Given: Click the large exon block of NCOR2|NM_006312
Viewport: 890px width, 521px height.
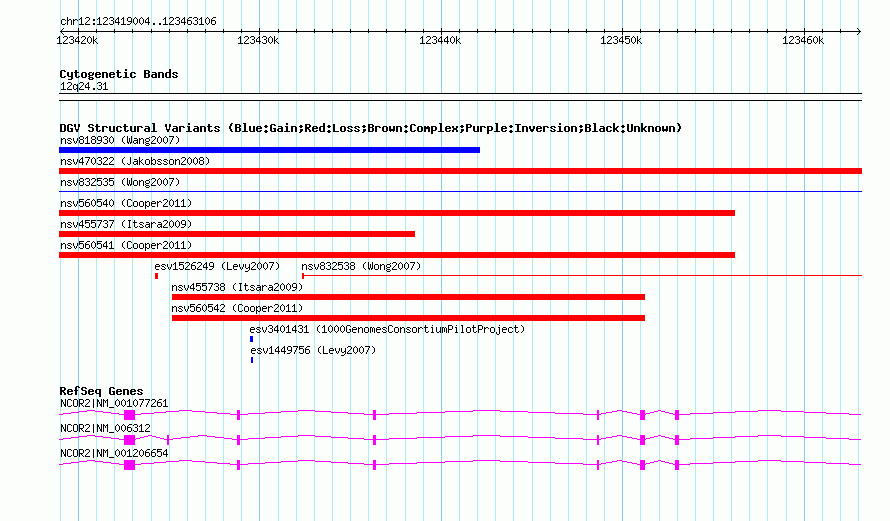Looking at the screenshot, I should [129, 440].
